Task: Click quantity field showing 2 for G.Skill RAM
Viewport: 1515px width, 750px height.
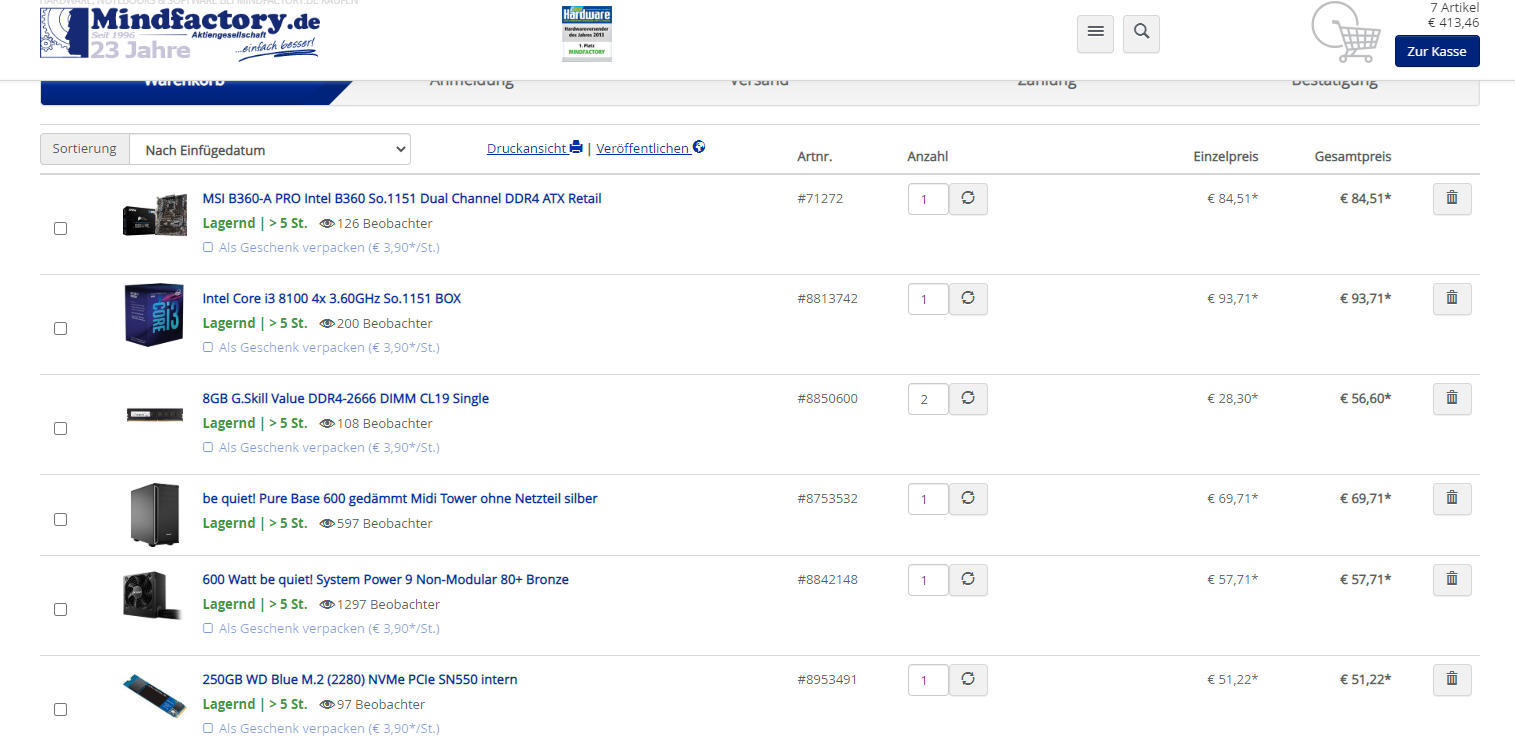Action: (928, 399)
